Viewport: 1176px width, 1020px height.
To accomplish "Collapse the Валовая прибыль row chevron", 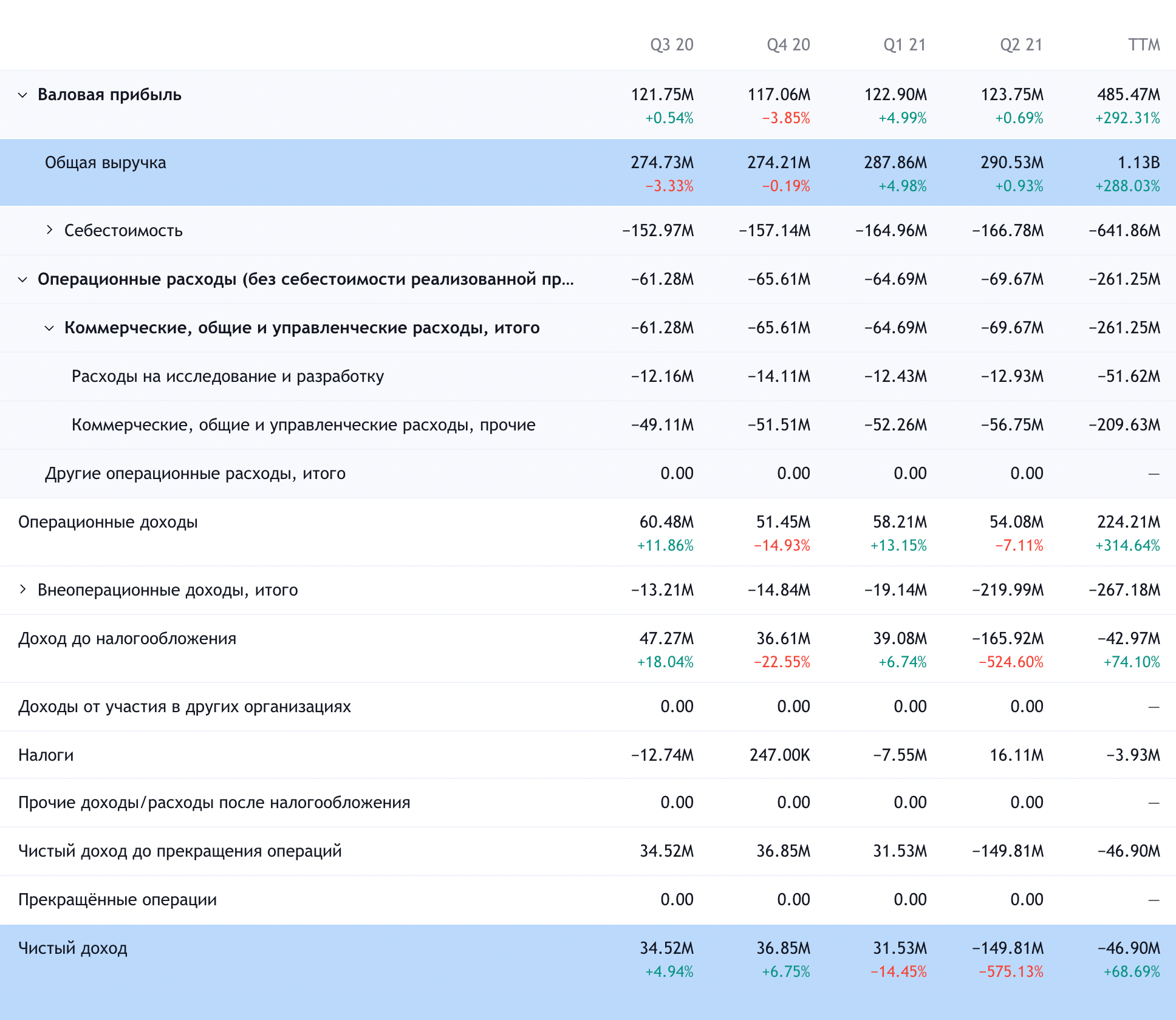I will 22,95.
